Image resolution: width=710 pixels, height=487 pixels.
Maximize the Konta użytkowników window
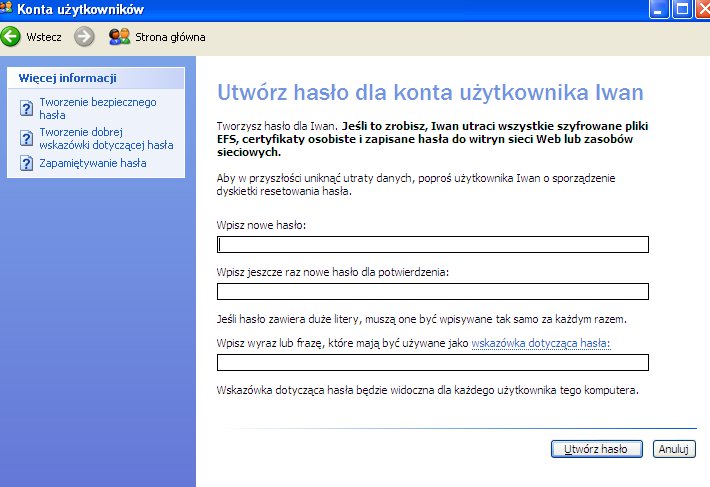[682, 10]
